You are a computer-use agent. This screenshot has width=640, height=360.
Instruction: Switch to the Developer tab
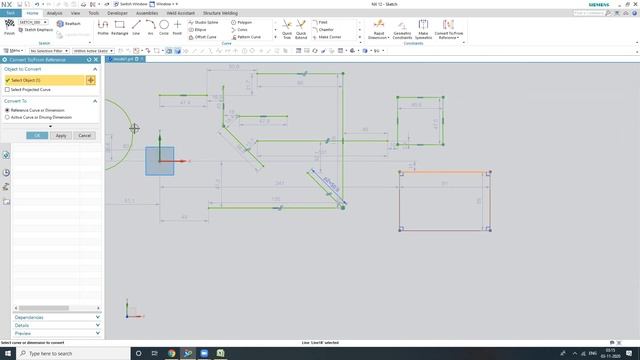(118, 13)
